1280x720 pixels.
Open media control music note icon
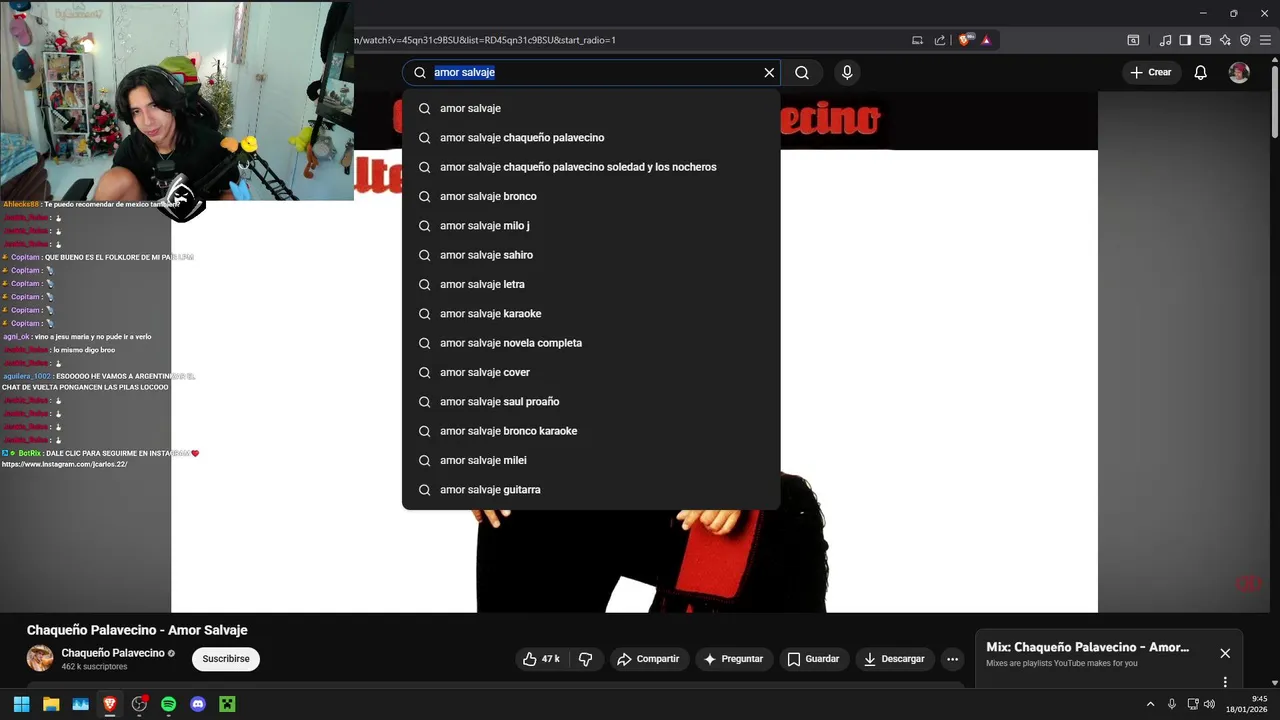coord(1165,40)
